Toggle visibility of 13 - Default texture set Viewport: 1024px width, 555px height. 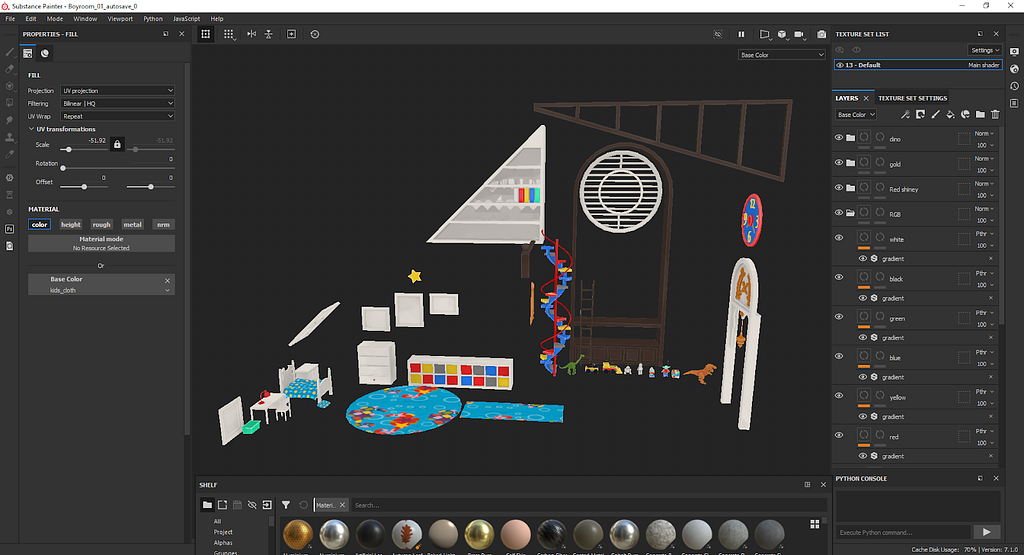840,65
